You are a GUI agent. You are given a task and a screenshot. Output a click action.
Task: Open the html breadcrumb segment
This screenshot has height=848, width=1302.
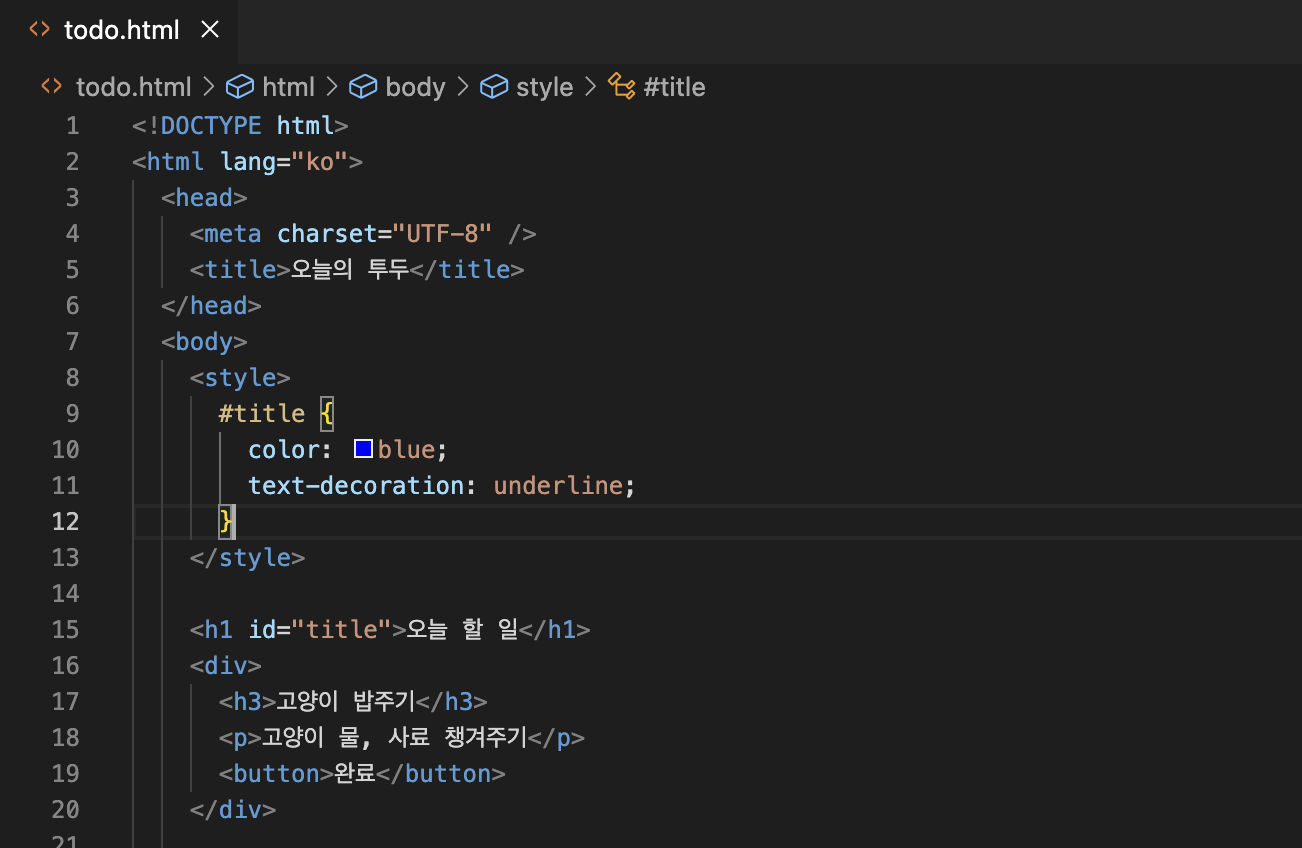click(x=288, y=87)
